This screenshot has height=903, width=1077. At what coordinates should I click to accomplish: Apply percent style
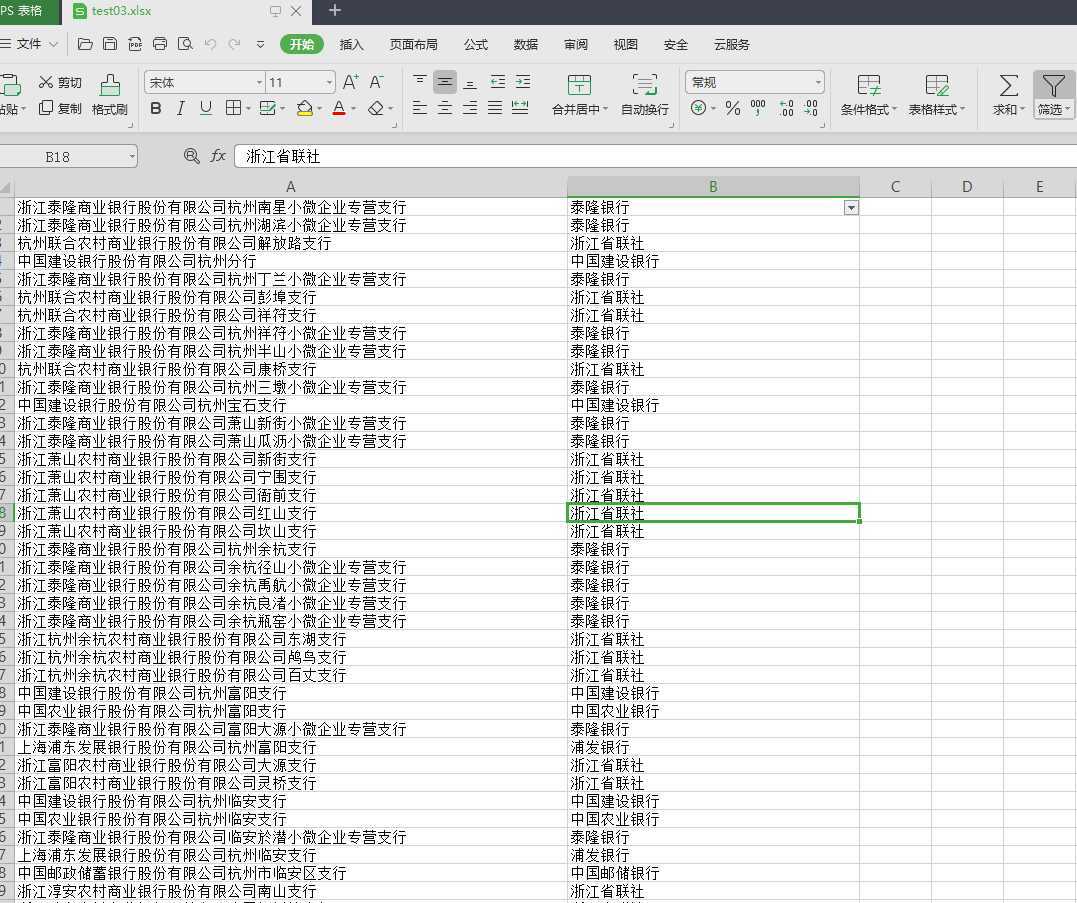[x=733, y=108]
